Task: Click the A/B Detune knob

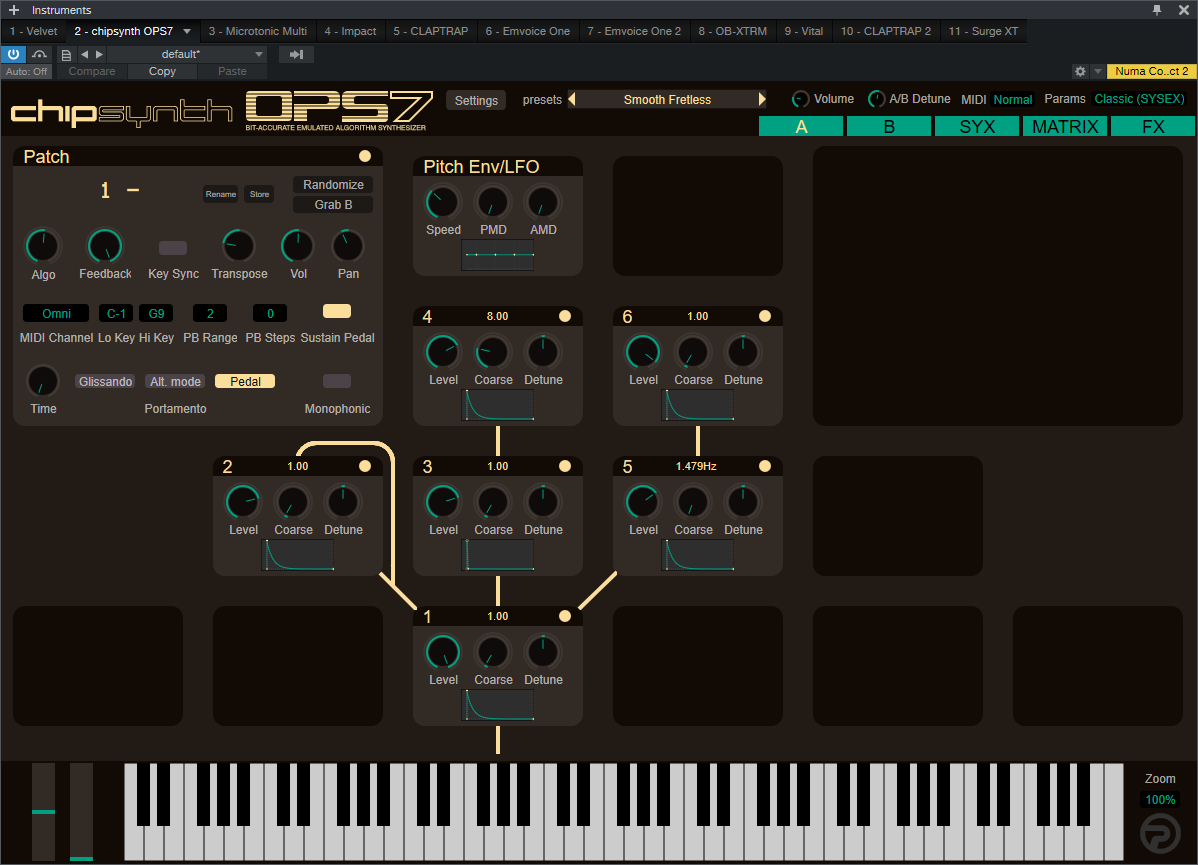Action: pos(876,99)
